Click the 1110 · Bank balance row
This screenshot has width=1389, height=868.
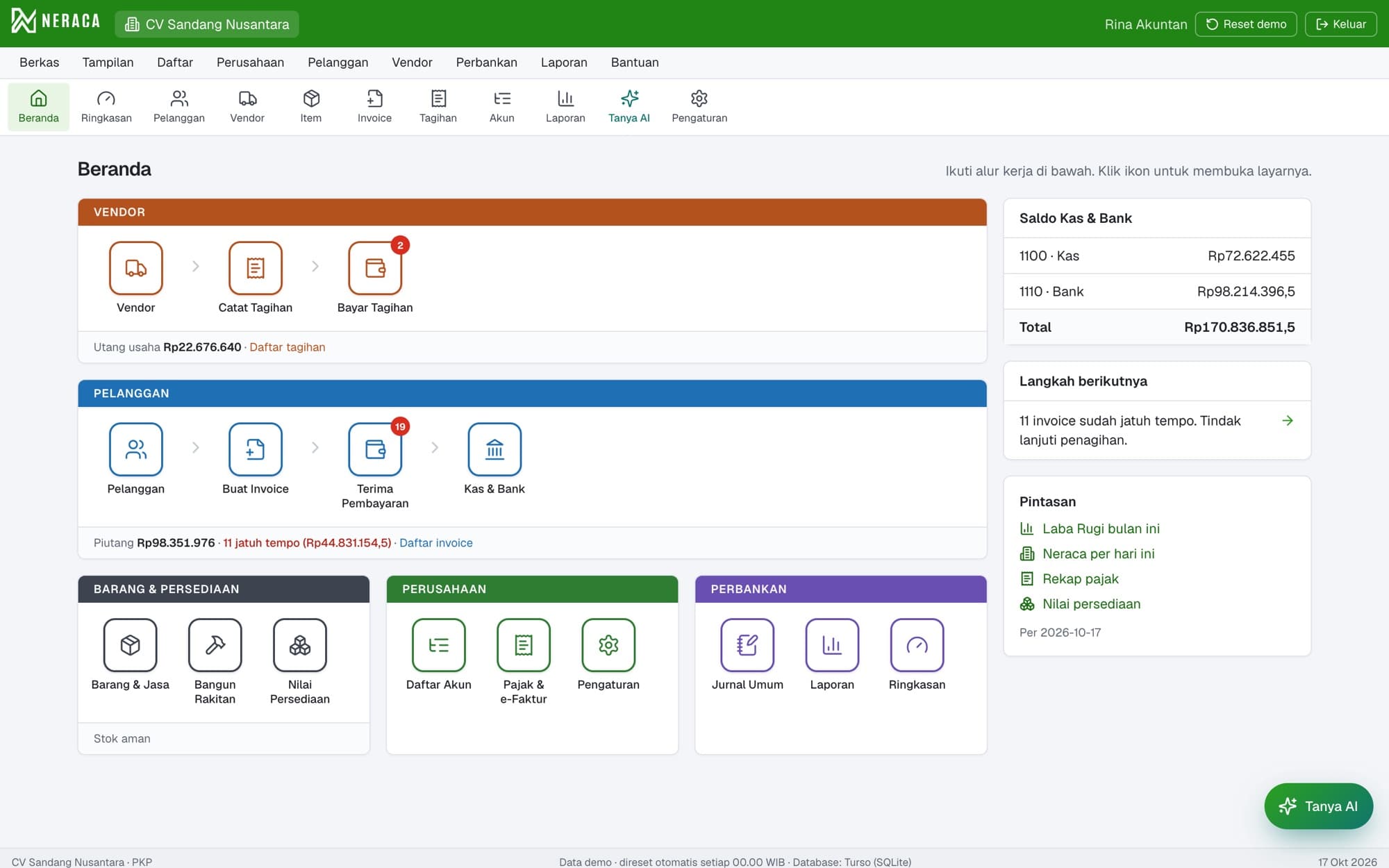click(x=1157, y=292)
